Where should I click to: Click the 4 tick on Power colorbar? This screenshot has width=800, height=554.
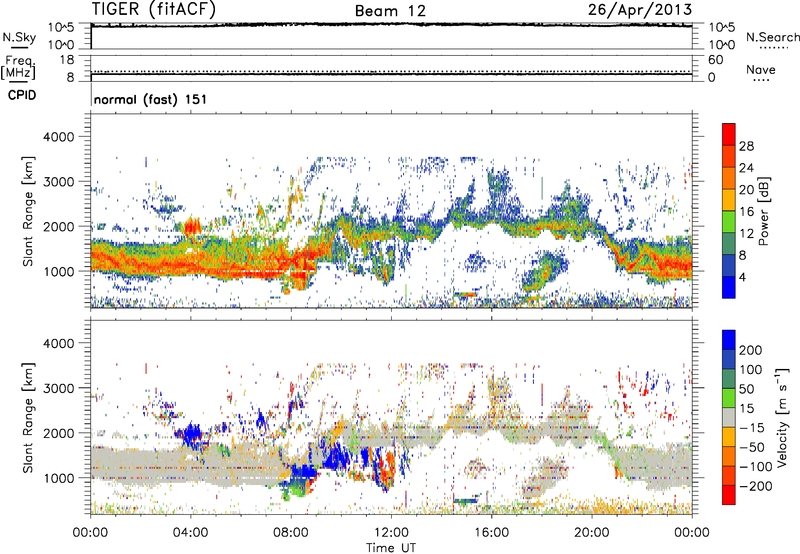click(x=743, y=277)
